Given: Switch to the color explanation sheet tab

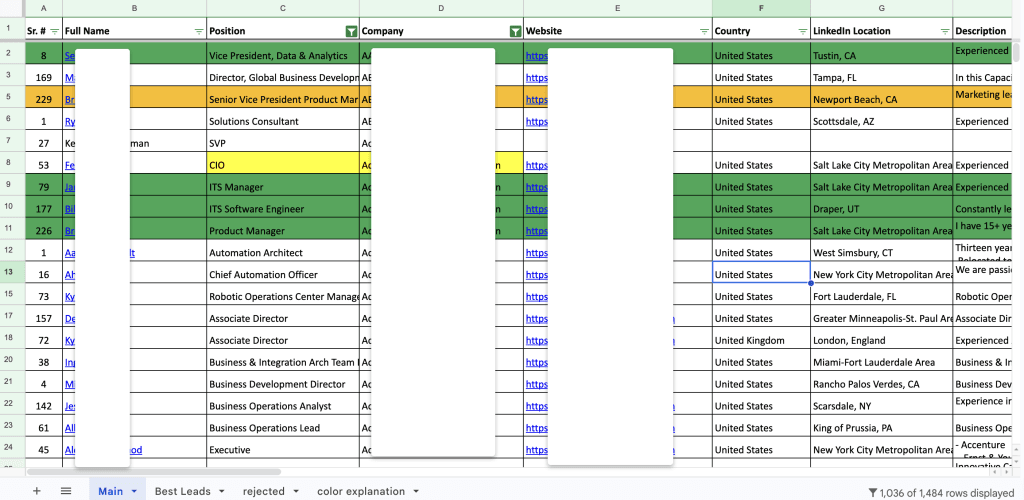Looking at the screenshot, I should point(361,492).
